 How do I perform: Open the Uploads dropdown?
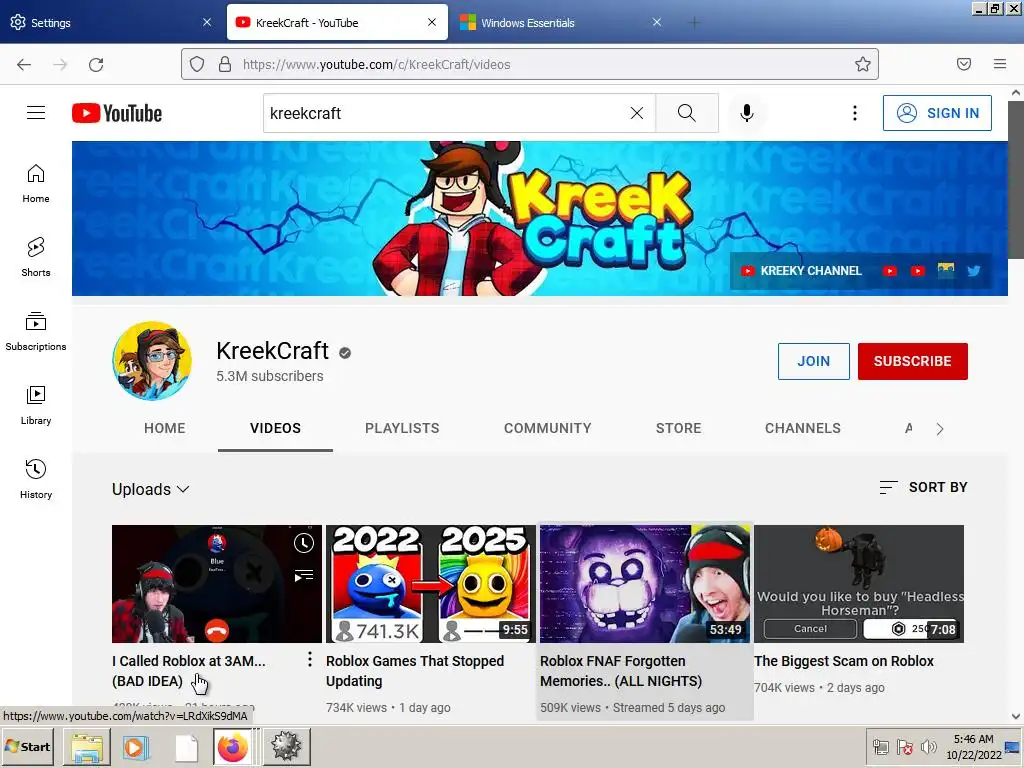coord(151,489)
